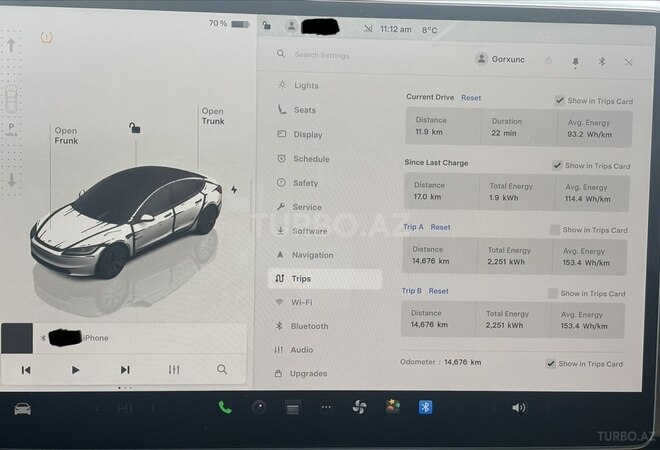Search media with magnifier icon
This screenshot has height=450, width=660.
click(222, 370)
